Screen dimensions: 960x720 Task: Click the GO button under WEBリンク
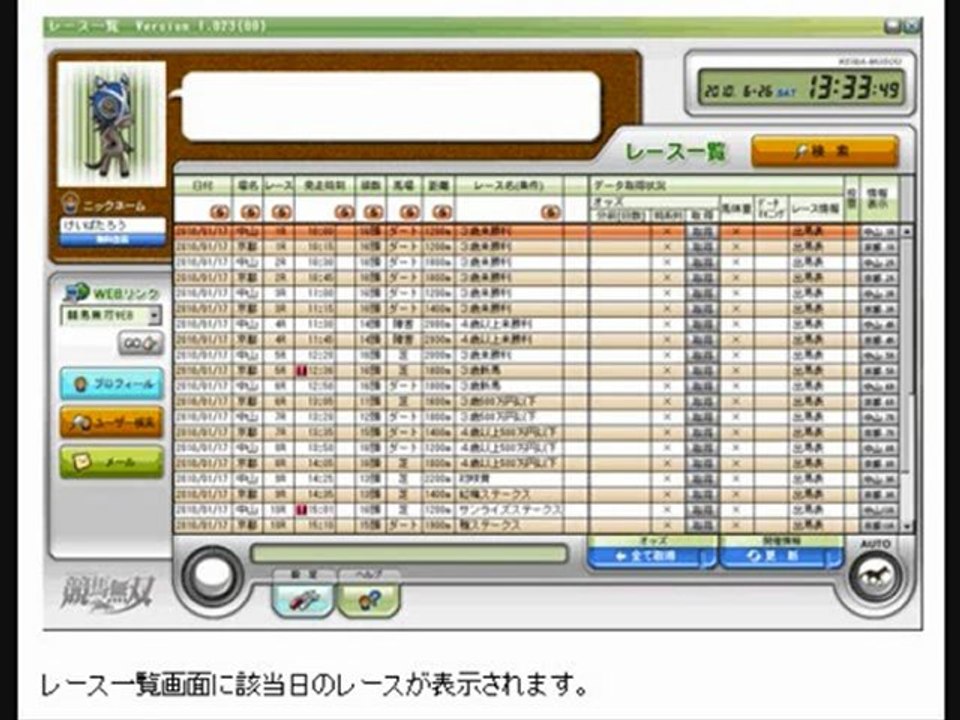pos(141,343)
